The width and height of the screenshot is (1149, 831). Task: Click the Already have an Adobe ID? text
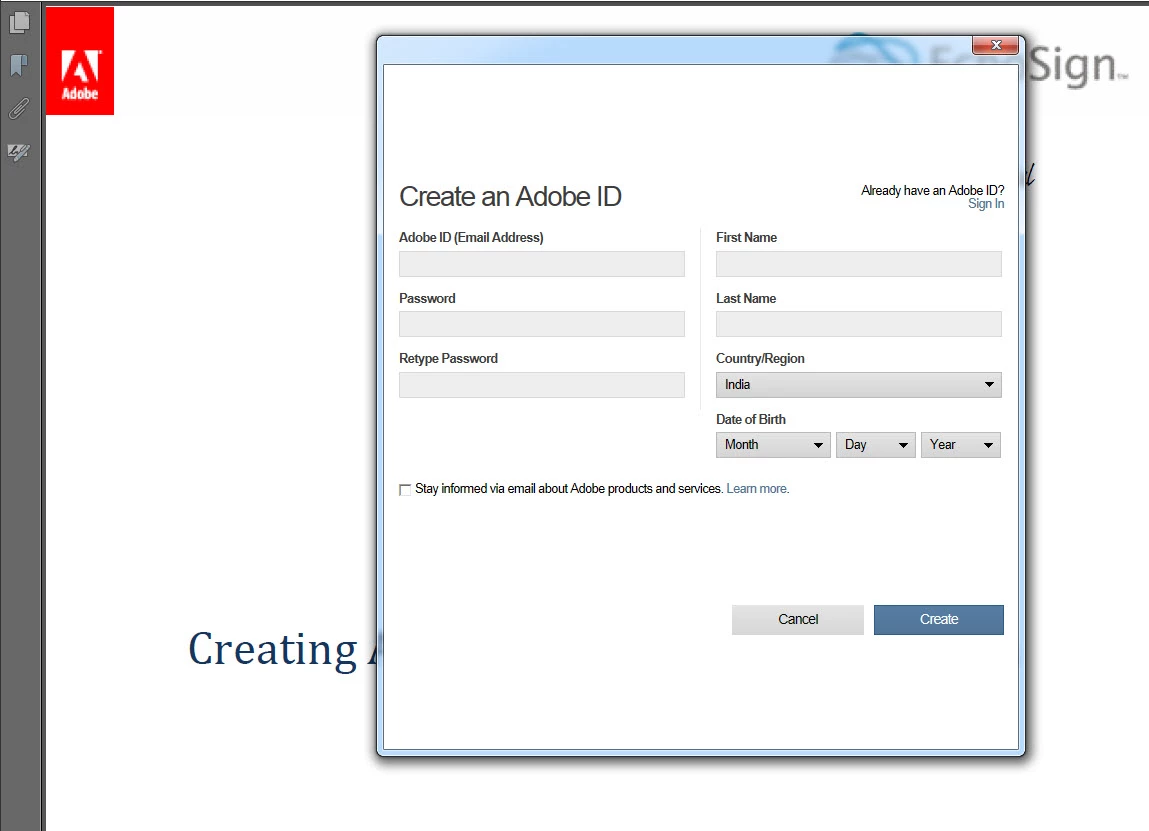[932, 191]
